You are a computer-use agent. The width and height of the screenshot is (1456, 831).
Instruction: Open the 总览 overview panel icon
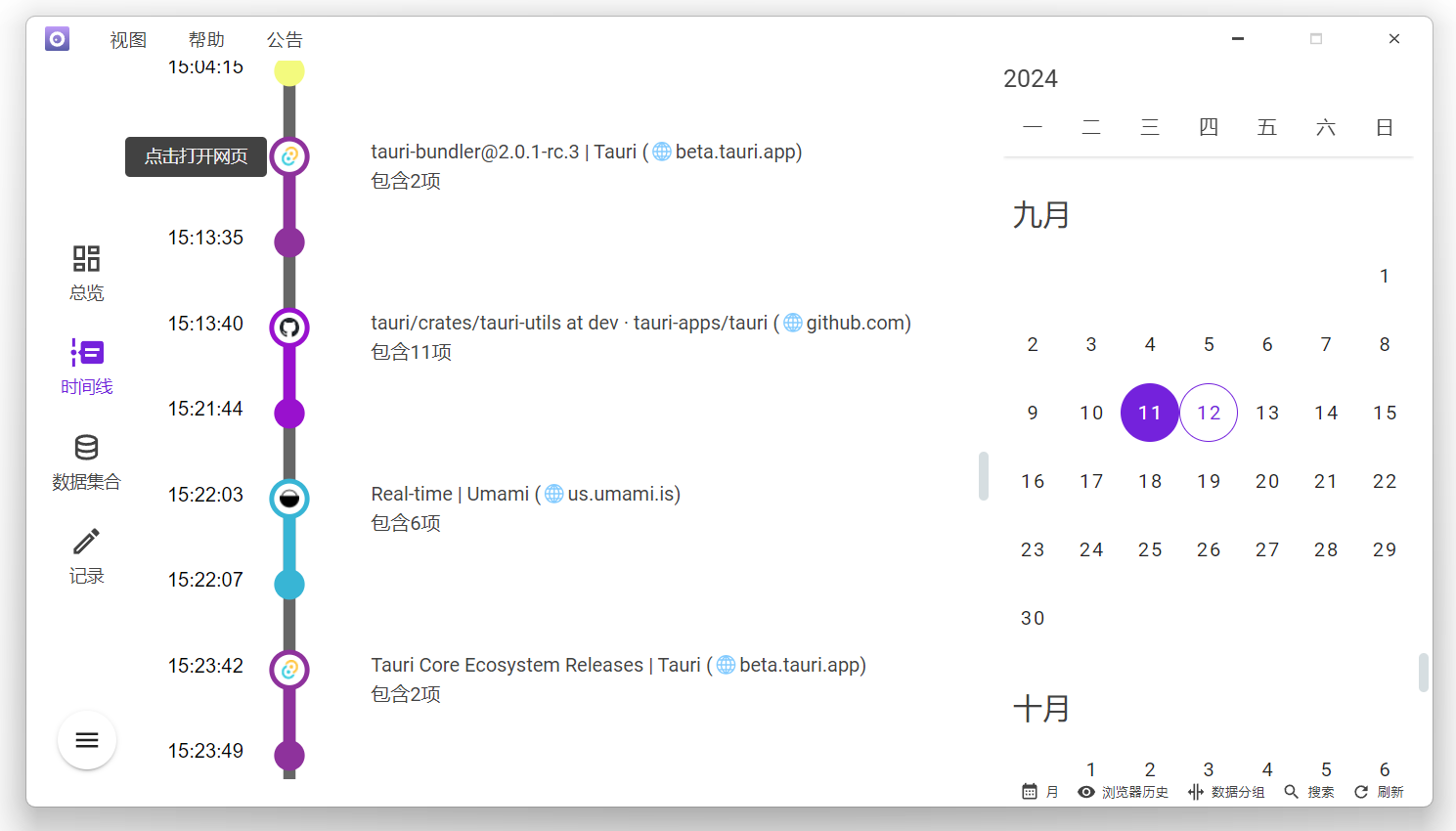[x=86, y=259]
